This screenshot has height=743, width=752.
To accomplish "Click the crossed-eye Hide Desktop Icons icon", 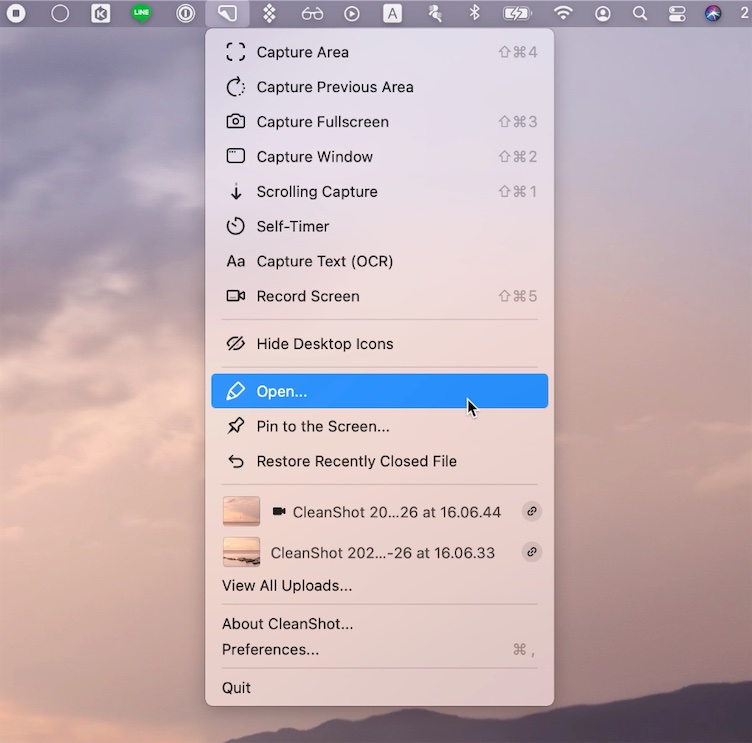I will [235, 343].
